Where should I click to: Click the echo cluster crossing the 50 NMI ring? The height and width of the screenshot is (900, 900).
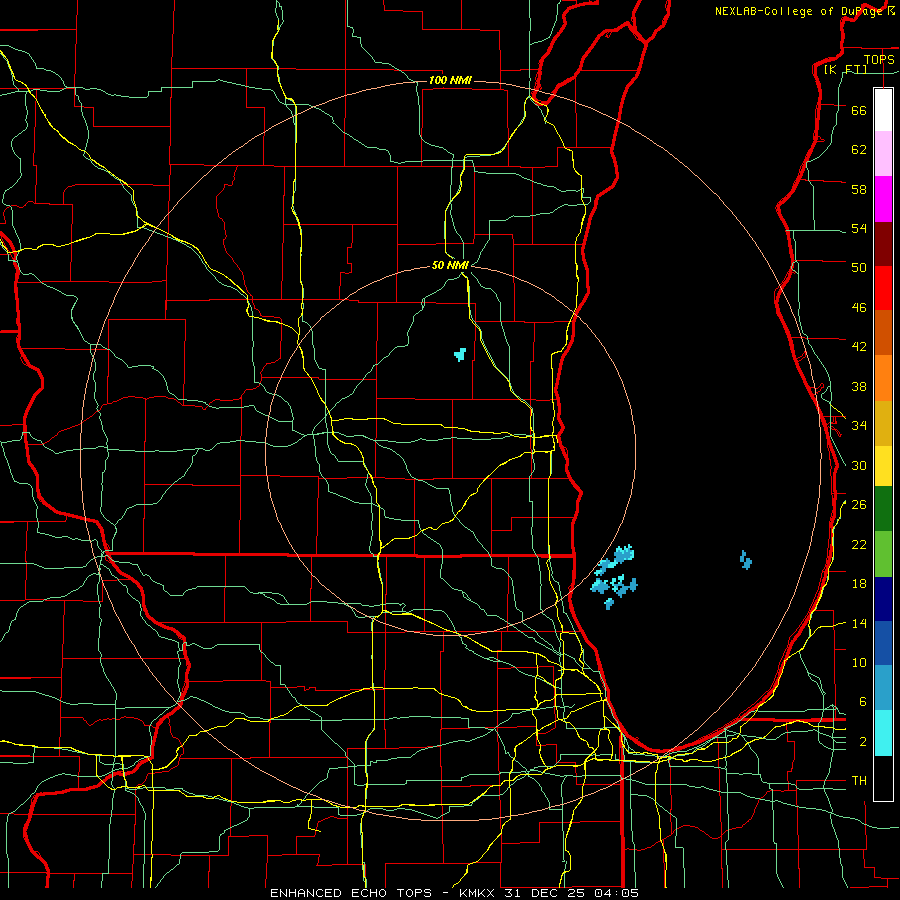[x=614, y=576]
